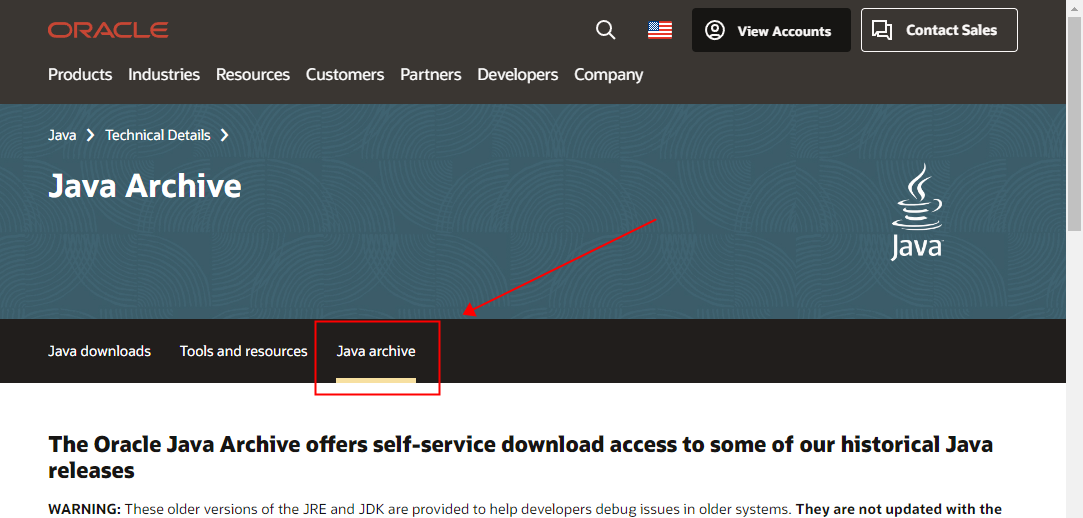Click the View Accounts button
1083x518 pixels.
click(771, 30)
